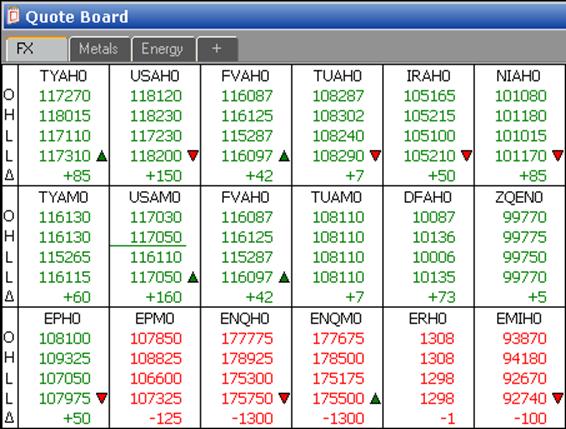Click green up arrow beside ENQM0 last price

375,399
